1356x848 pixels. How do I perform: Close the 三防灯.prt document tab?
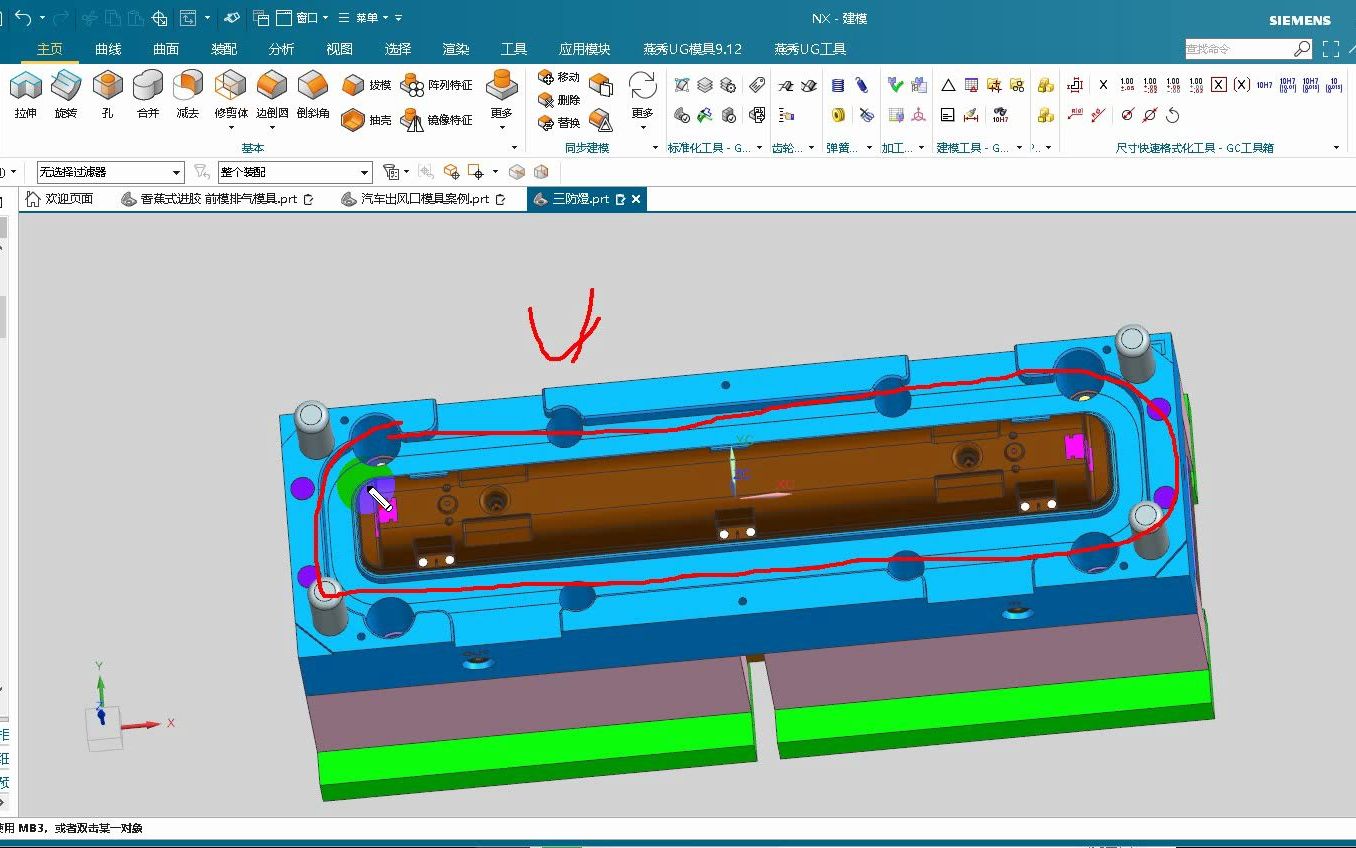(636, 199)
